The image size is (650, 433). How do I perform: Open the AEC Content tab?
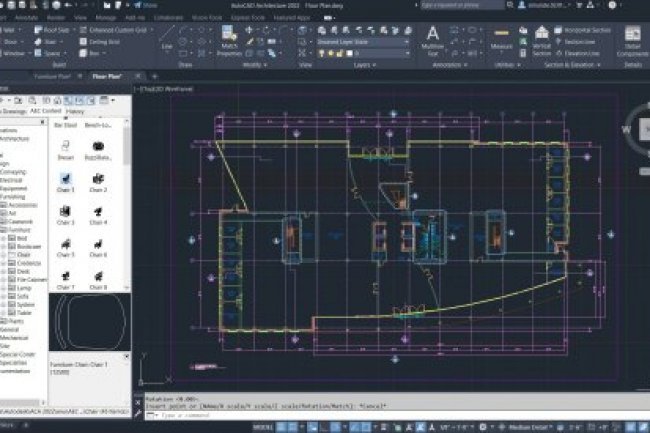41,109
